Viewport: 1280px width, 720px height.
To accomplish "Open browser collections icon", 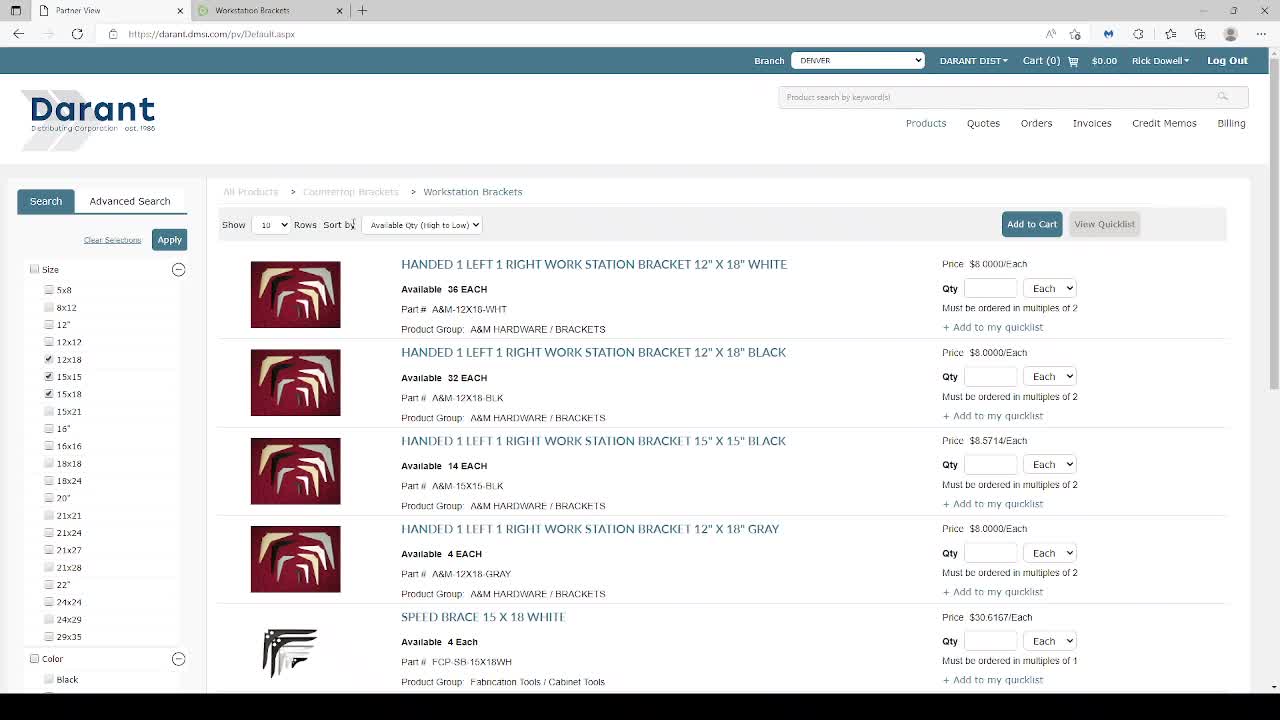I will pyautogui.click(x=1200, y=34).
